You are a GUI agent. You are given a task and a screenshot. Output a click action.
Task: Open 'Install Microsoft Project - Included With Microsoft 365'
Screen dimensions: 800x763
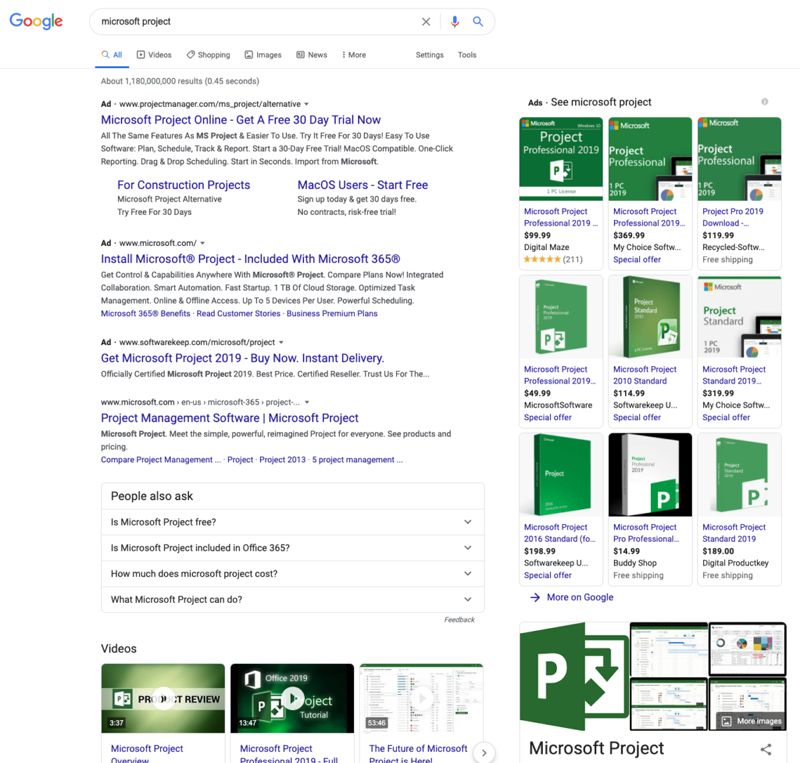click(x=251, y=259)
